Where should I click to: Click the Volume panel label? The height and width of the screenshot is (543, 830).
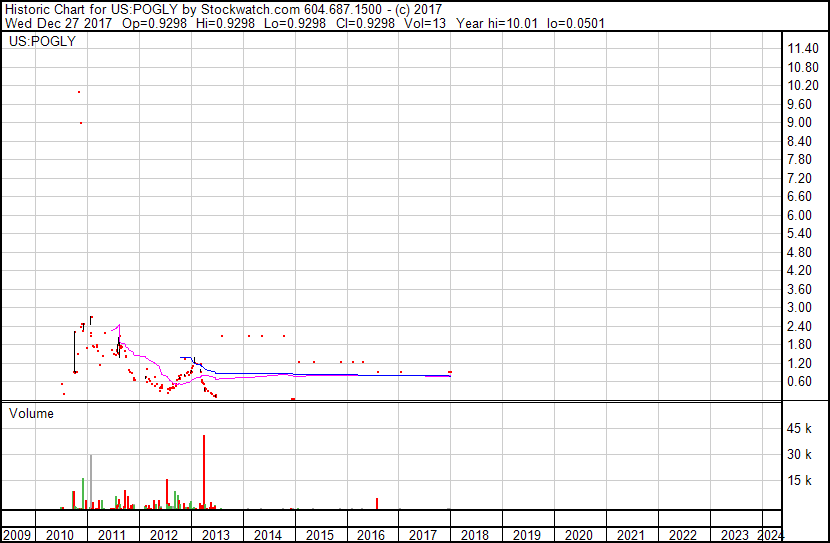31,413
